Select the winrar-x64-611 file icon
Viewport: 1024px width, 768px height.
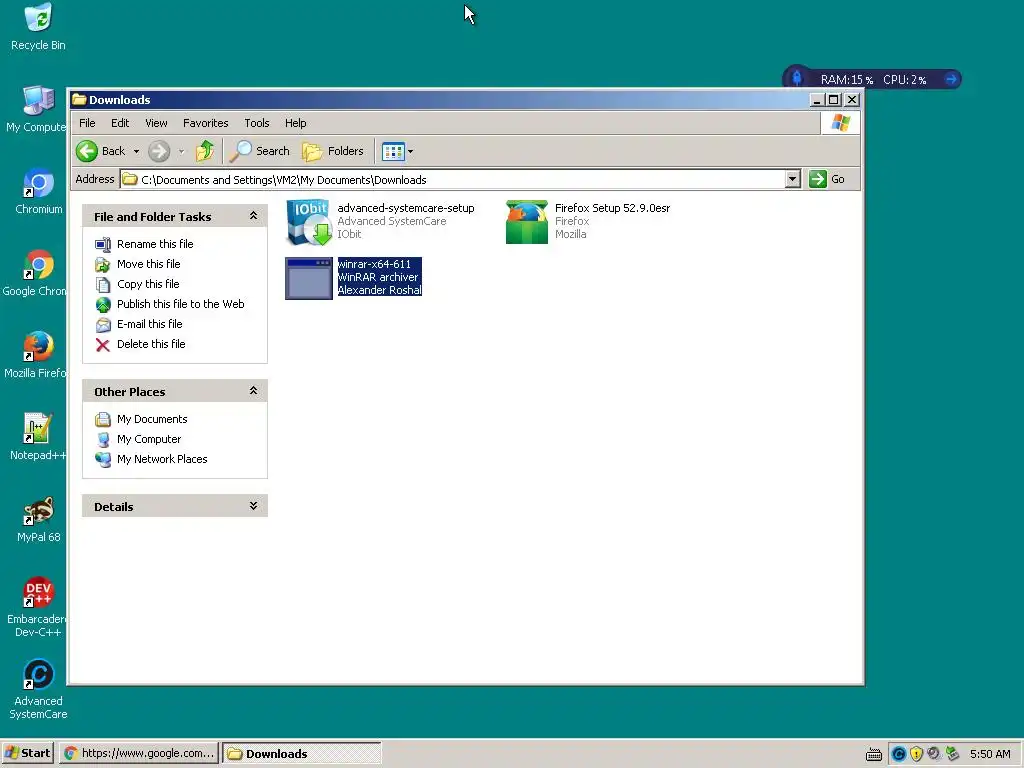(x=309, y=278)
